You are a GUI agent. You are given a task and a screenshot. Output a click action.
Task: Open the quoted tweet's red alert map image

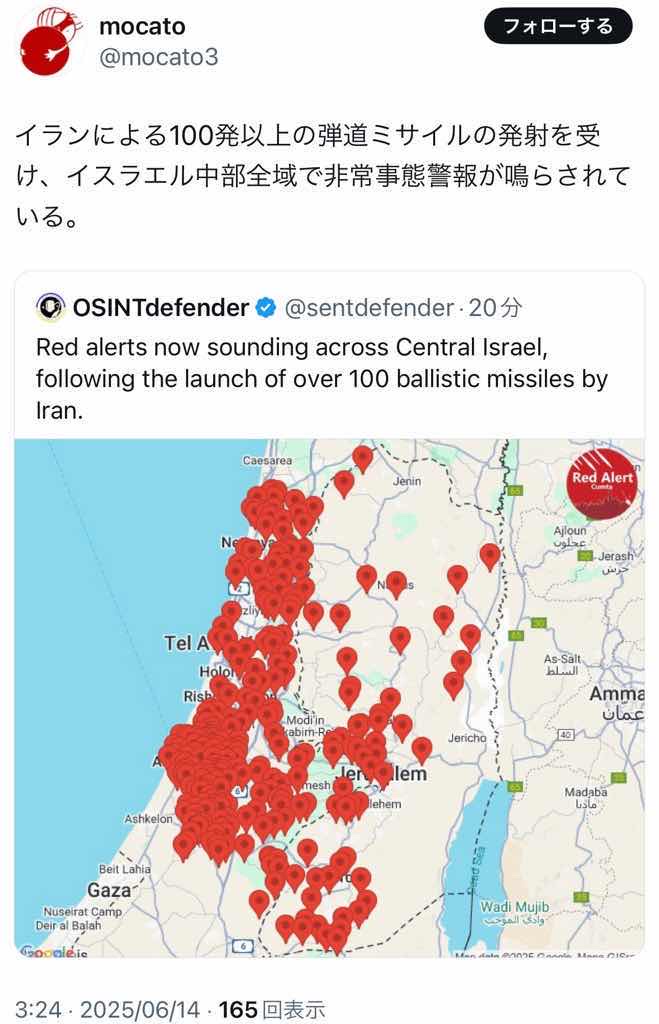[x=329, y=698]
